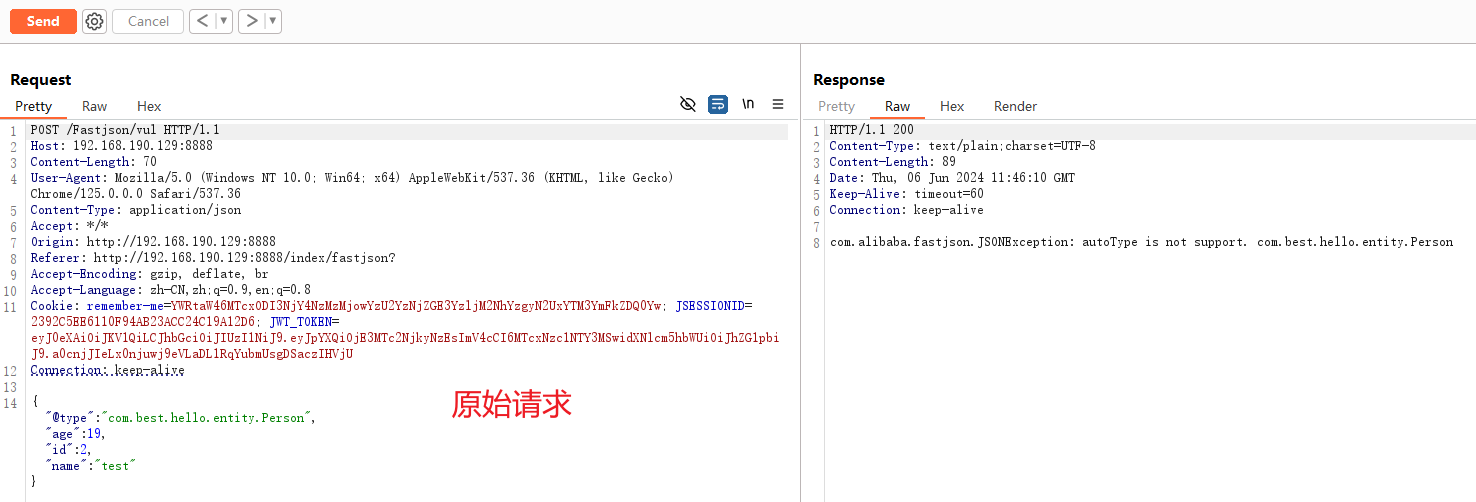Click the remember-me cookie value
Image resolution: width=1476 pixels, height=502 pixels.
[x=417, y=306]
